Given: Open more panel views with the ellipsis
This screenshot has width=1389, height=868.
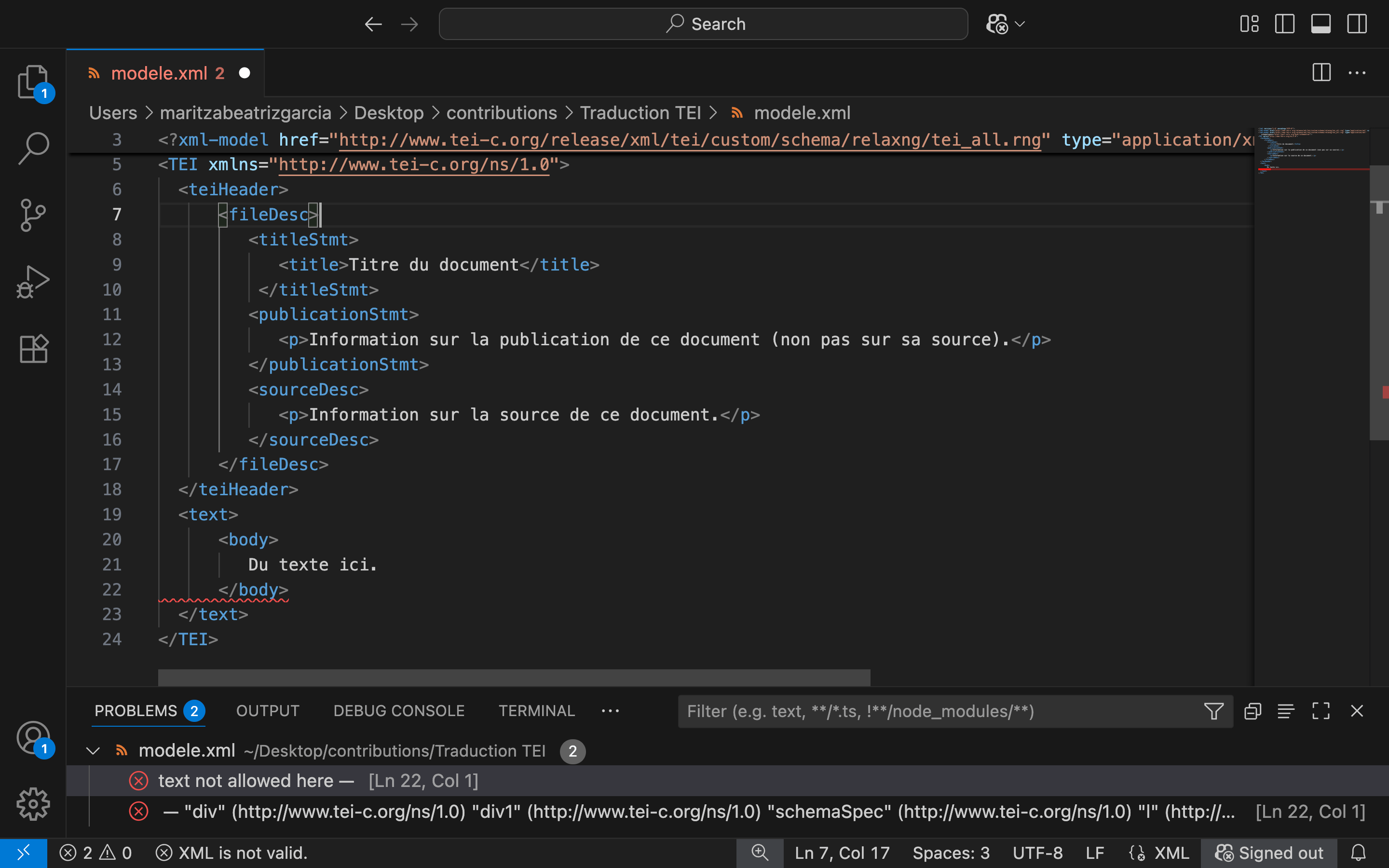Looking at the screenshot, I should click(x=610, y=711).
